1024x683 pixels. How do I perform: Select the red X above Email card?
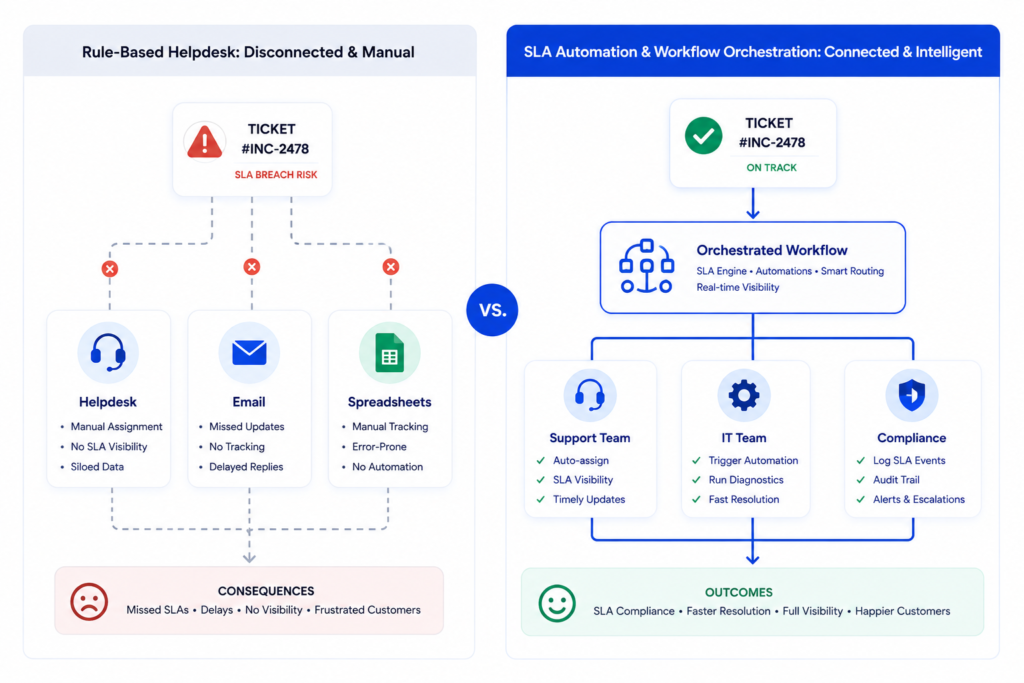(x=251, y=266)
